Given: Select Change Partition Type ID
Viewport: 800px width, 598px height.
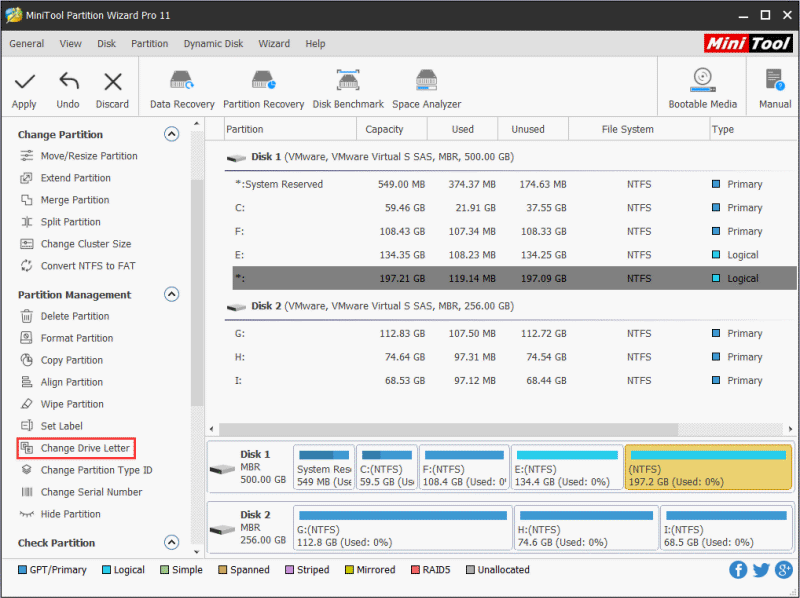Looking at the screenshot, I should tap(86, 470).
